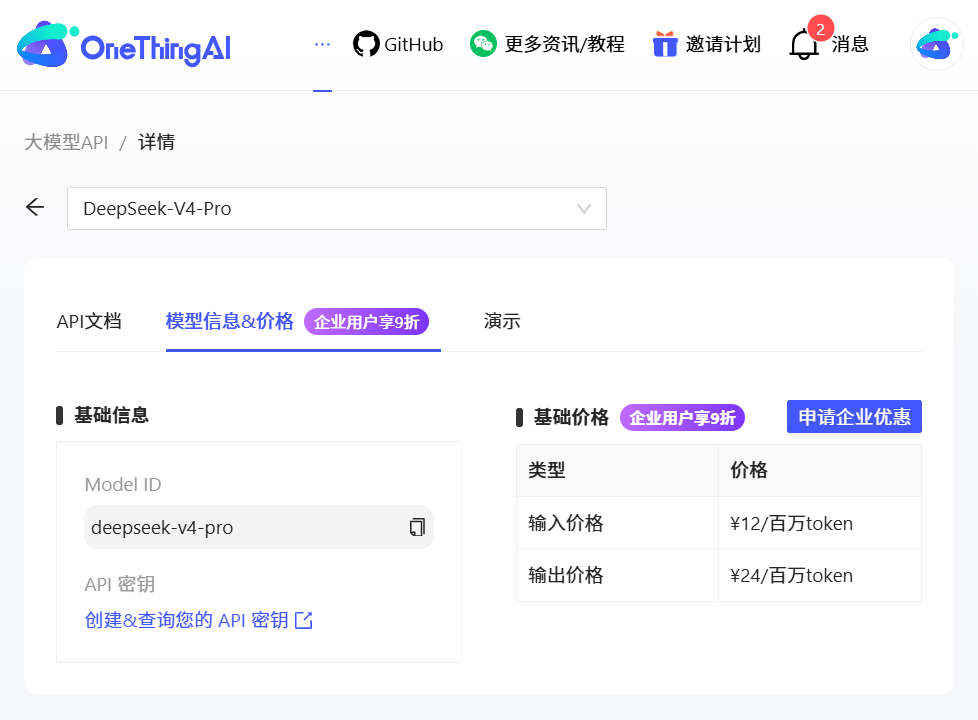Click the green WeChat icon

(483, 44)
